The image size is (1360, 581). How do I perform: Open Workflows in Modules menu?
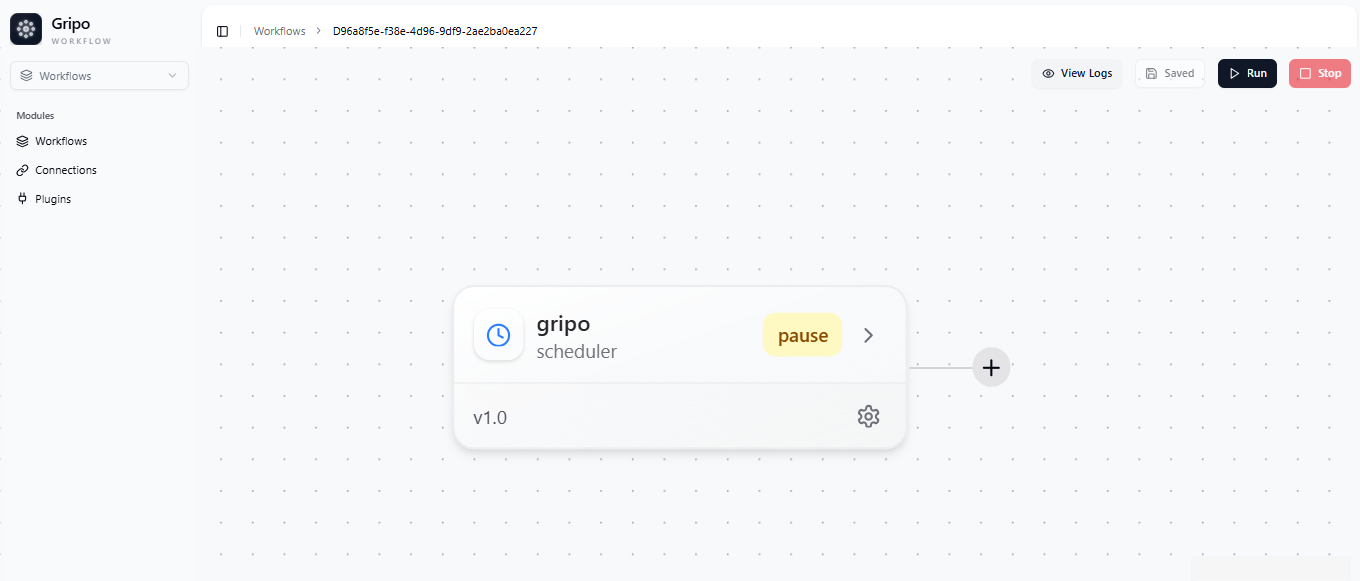[61, 141]
